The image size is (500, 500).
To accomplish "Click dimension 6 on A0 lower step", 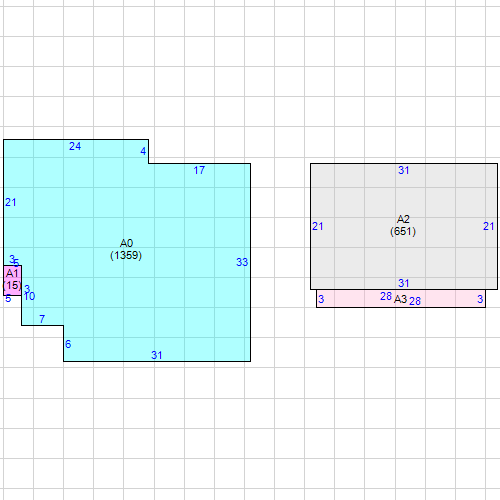I will [68, 344].
